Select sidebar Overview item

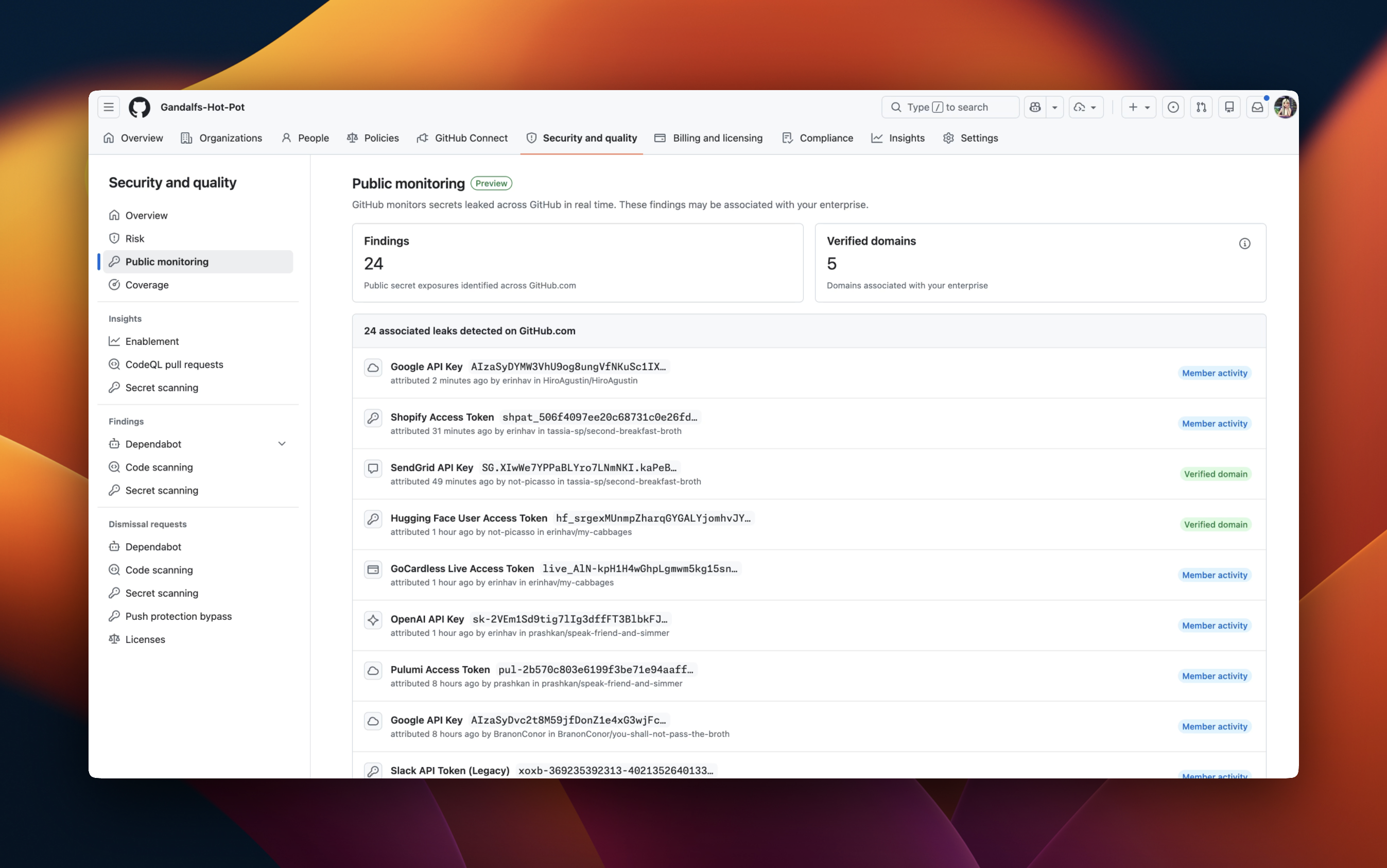click(198, 215)
